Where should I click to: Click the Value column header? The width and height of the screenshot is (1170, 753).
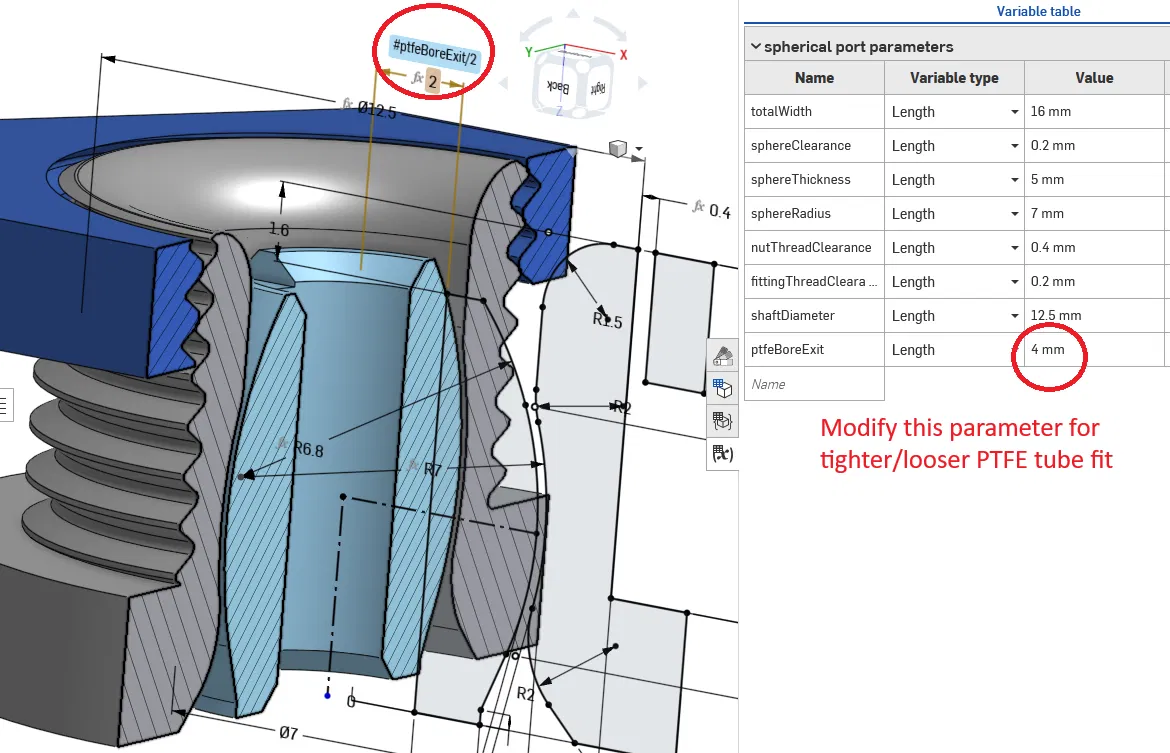tap(1094, 78)
